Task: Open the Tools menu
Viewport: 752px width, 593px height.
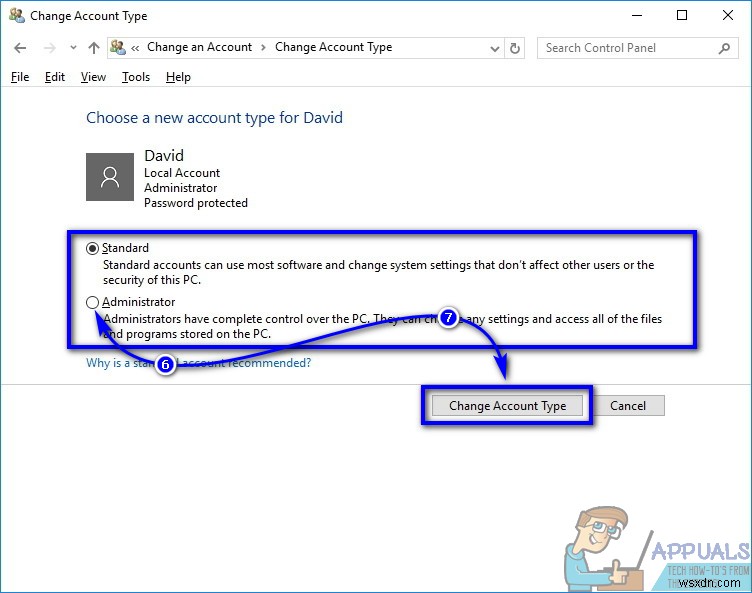Action: click(x=136, y=77)
